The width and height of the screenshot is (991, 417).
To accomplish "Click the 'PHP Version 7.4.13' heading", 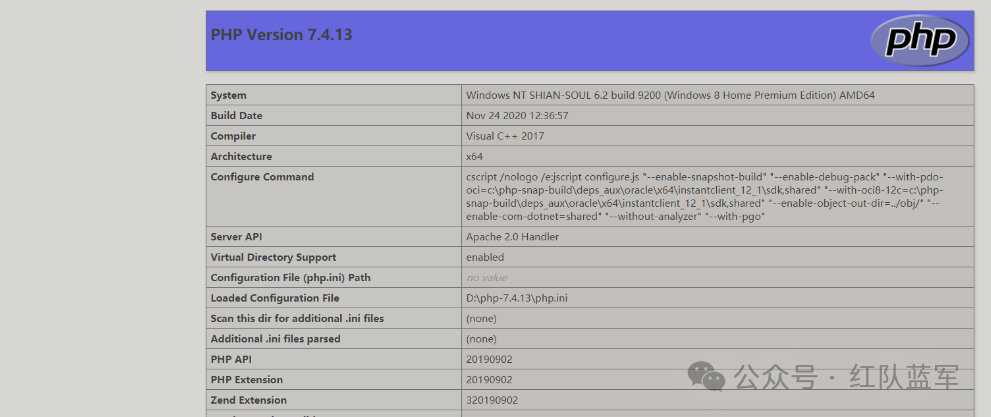I will [x=281, y=35].
